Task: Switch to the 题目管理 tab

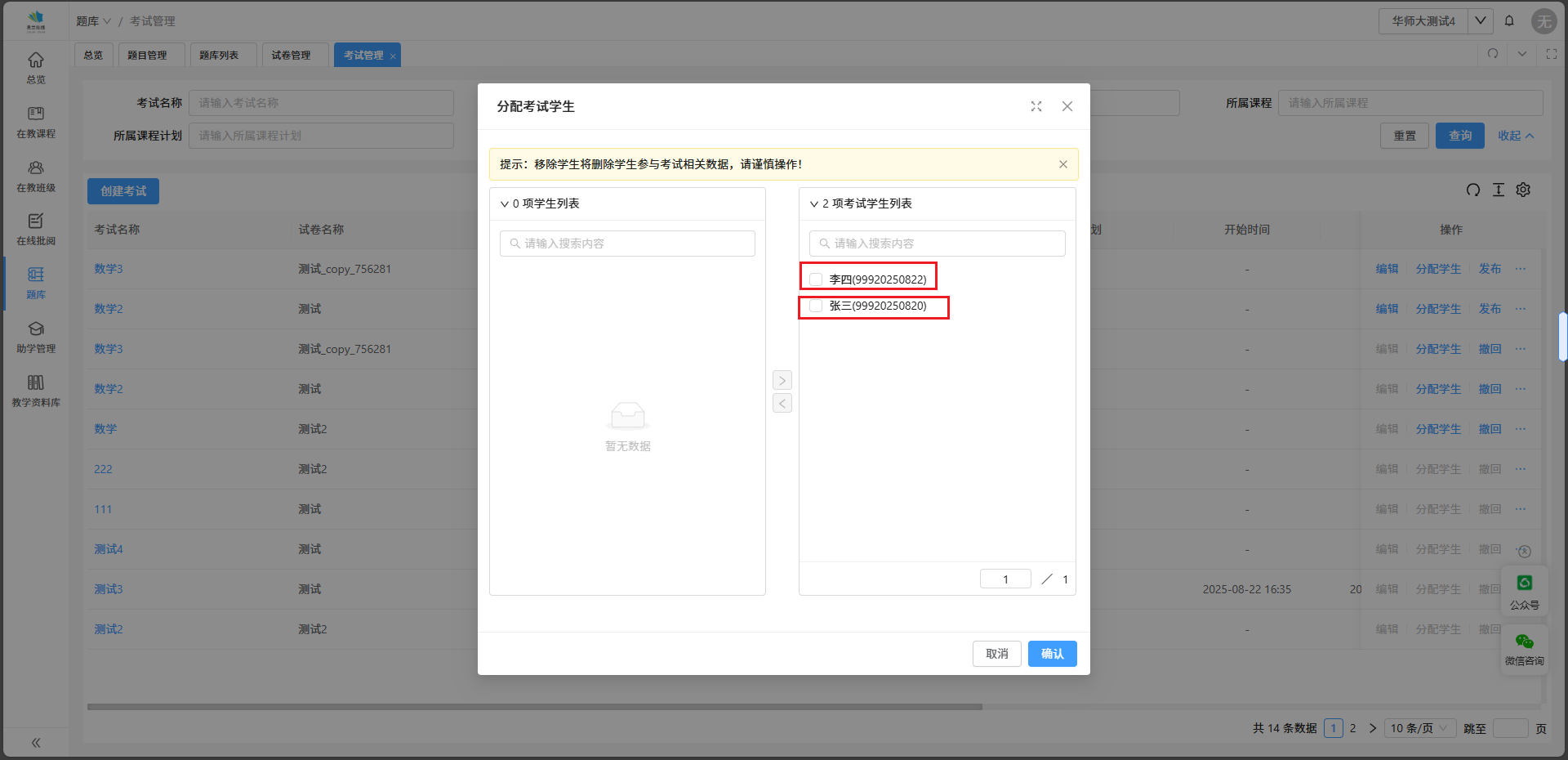Action: (x=147, y=56)
